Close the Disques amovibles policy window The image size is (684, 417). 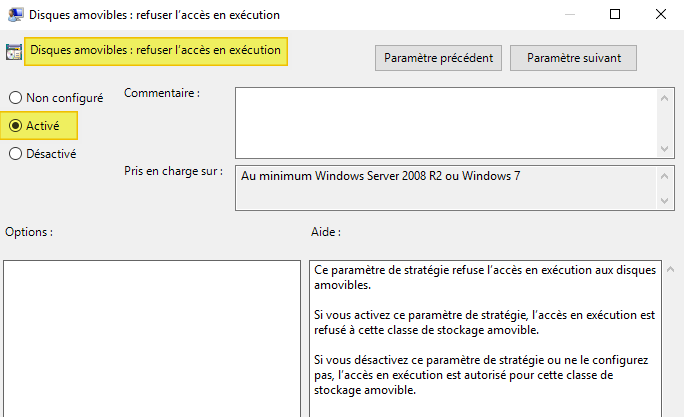click(661, 15)
